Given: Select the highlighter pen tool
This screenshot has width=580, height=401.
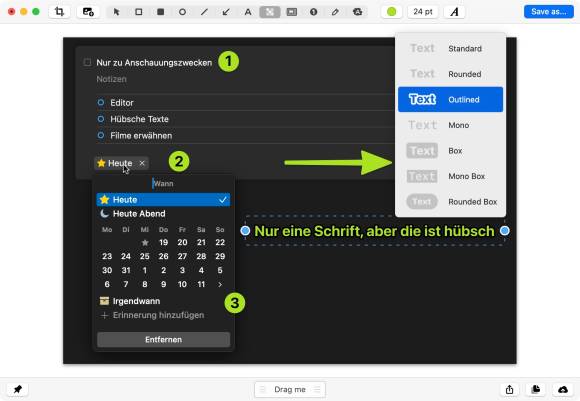Looking at the screenshot, I should (x=335, y=12).
